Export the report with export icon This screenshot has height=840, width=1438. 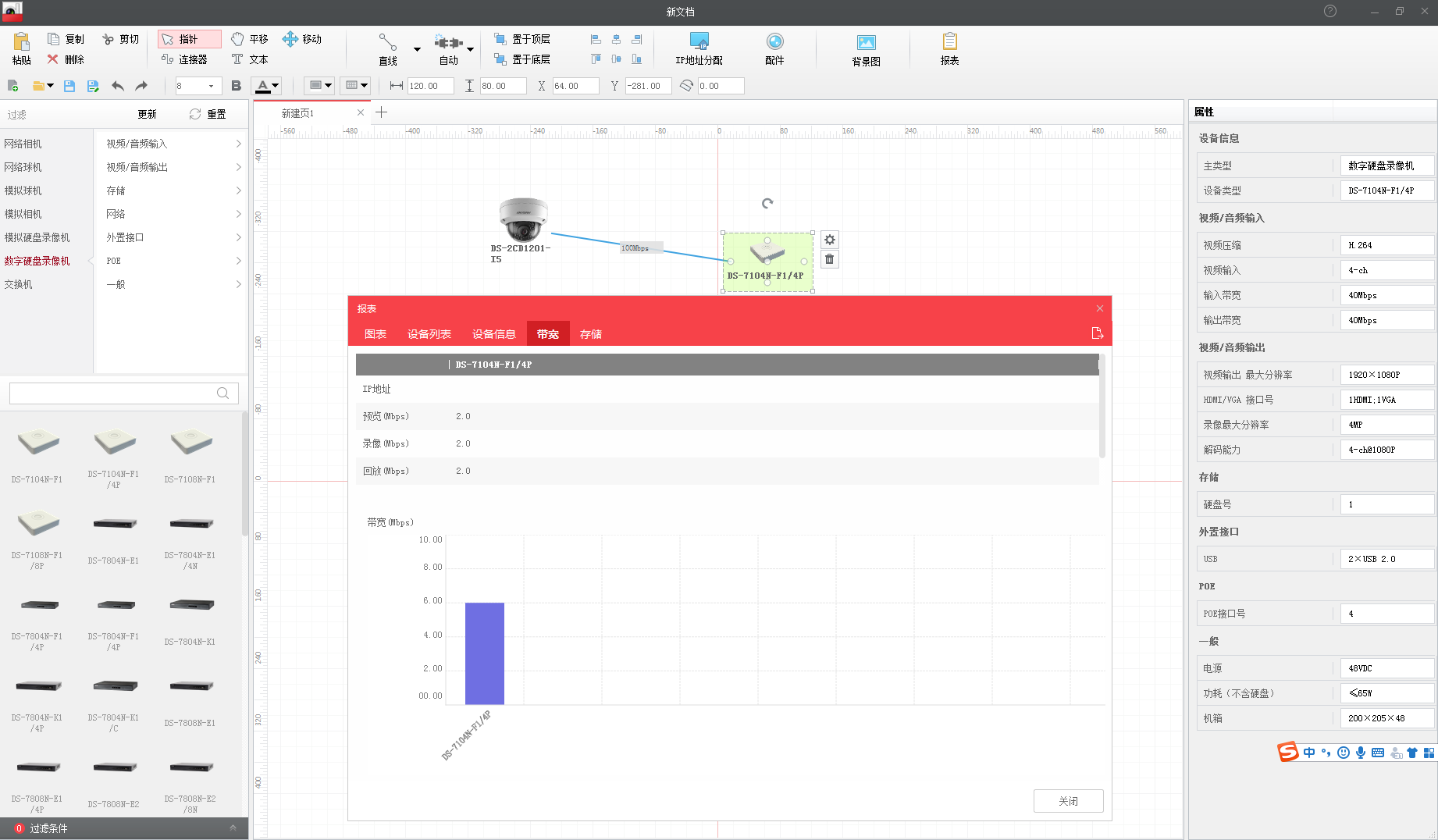click(1098, 333)
